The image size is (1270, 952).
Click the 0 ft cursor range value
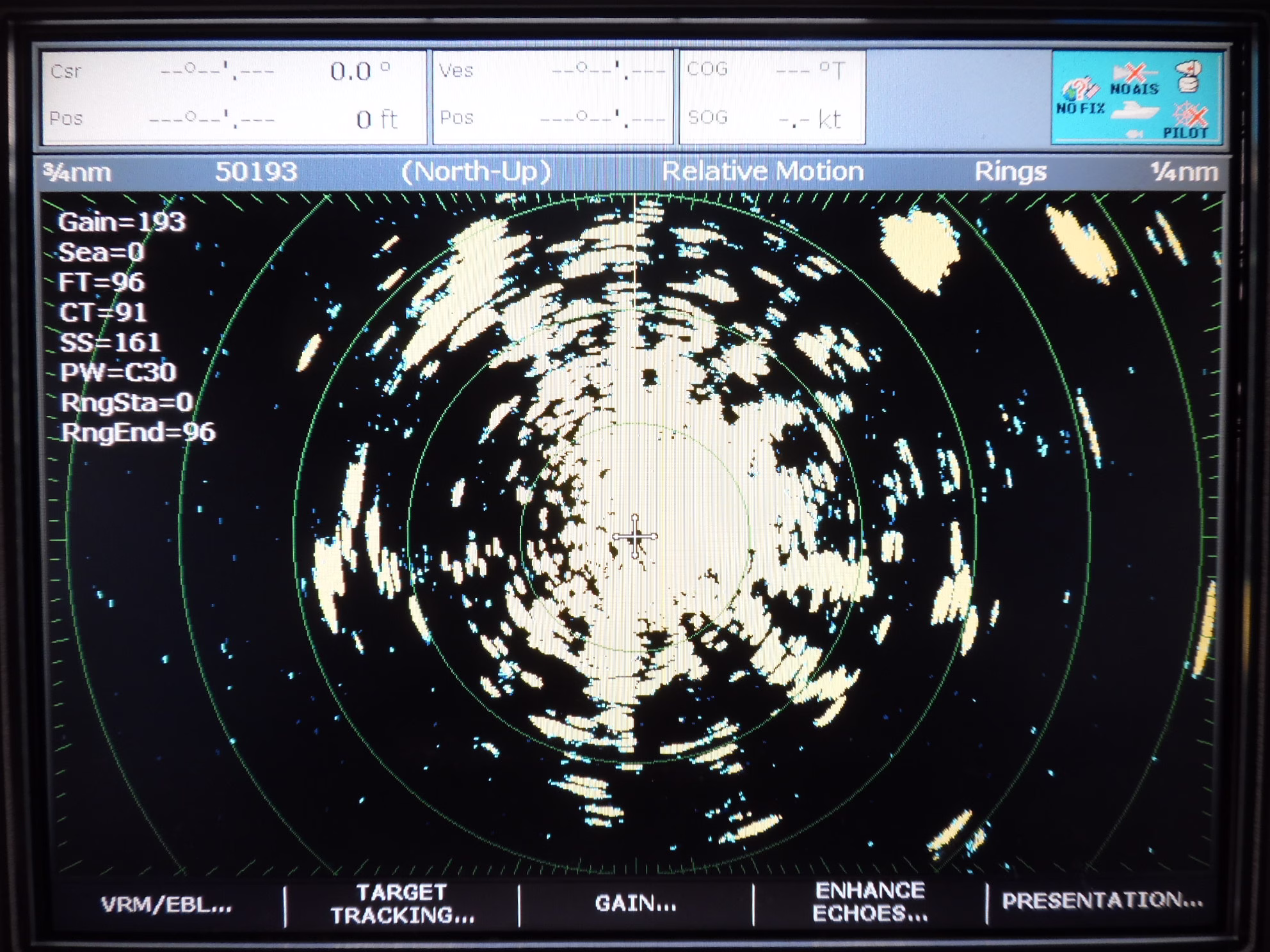tap(376, 119)
